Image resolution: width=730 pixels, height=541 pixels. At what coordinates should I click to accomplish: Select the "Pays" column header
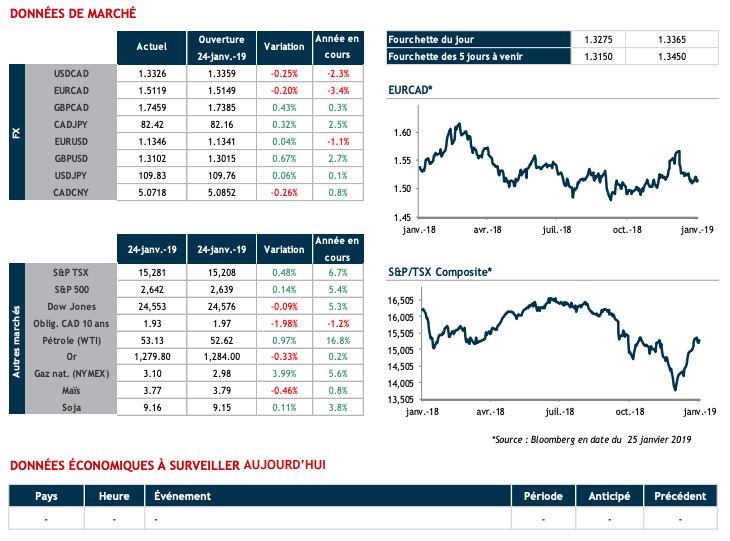46,496
